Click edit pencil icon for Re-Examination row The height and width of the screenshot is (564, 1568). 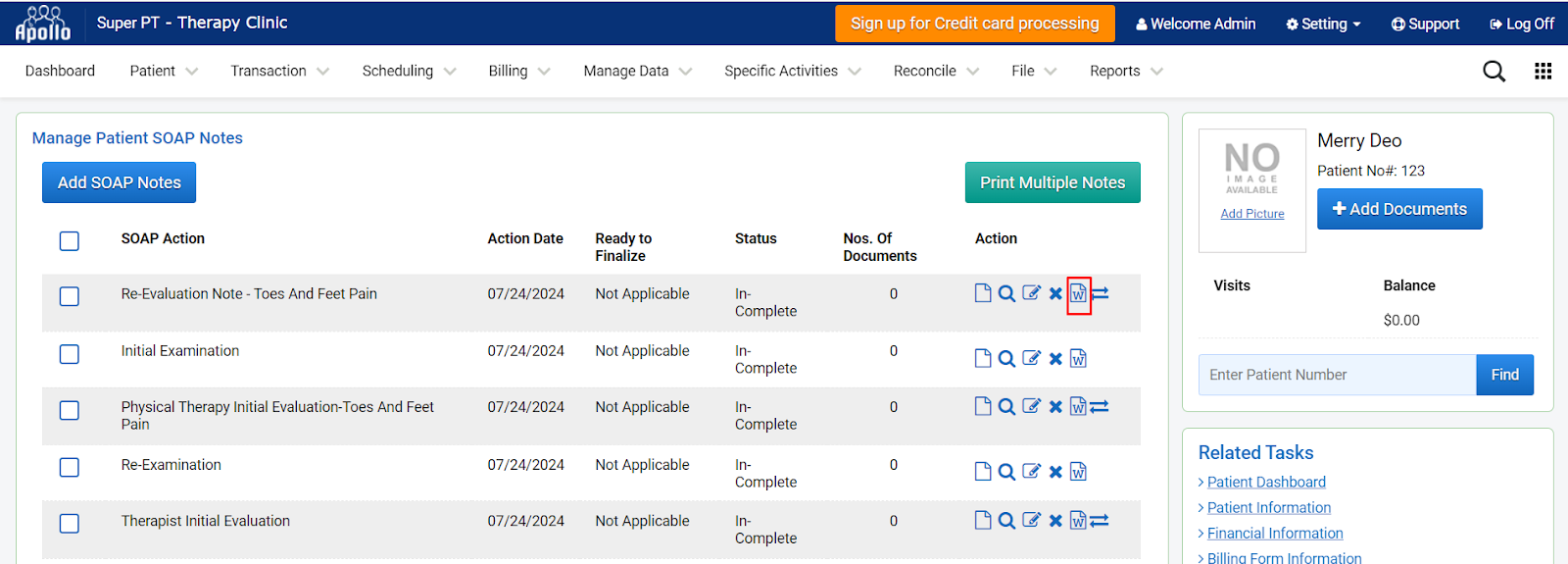1031,472
